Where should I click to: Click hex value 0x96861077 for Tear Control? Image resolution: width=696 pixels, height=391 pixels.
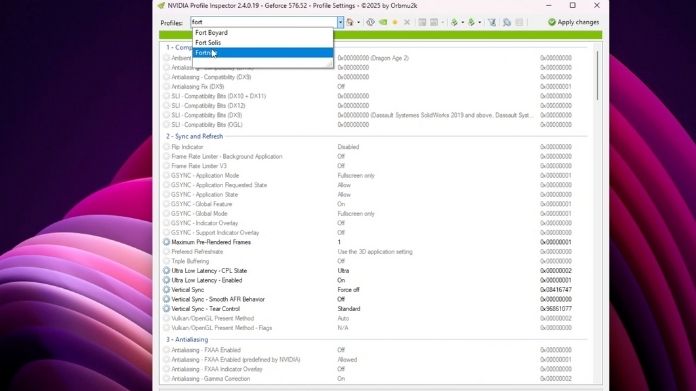coord(556,309)
